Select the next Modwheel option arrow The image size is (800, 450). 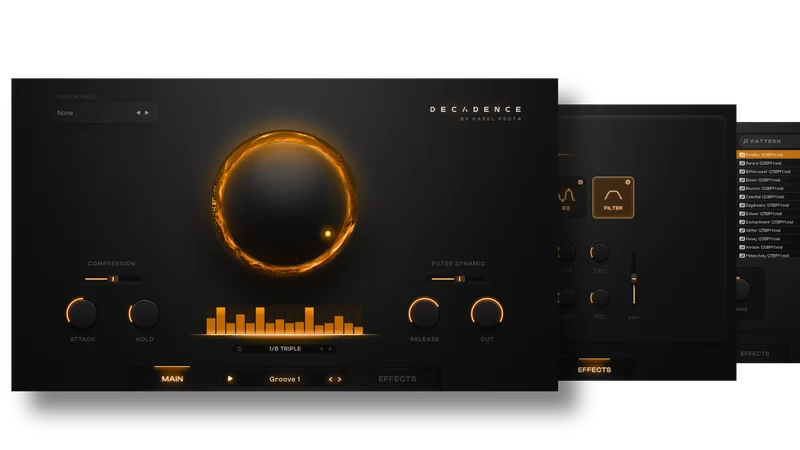[147, 113]
